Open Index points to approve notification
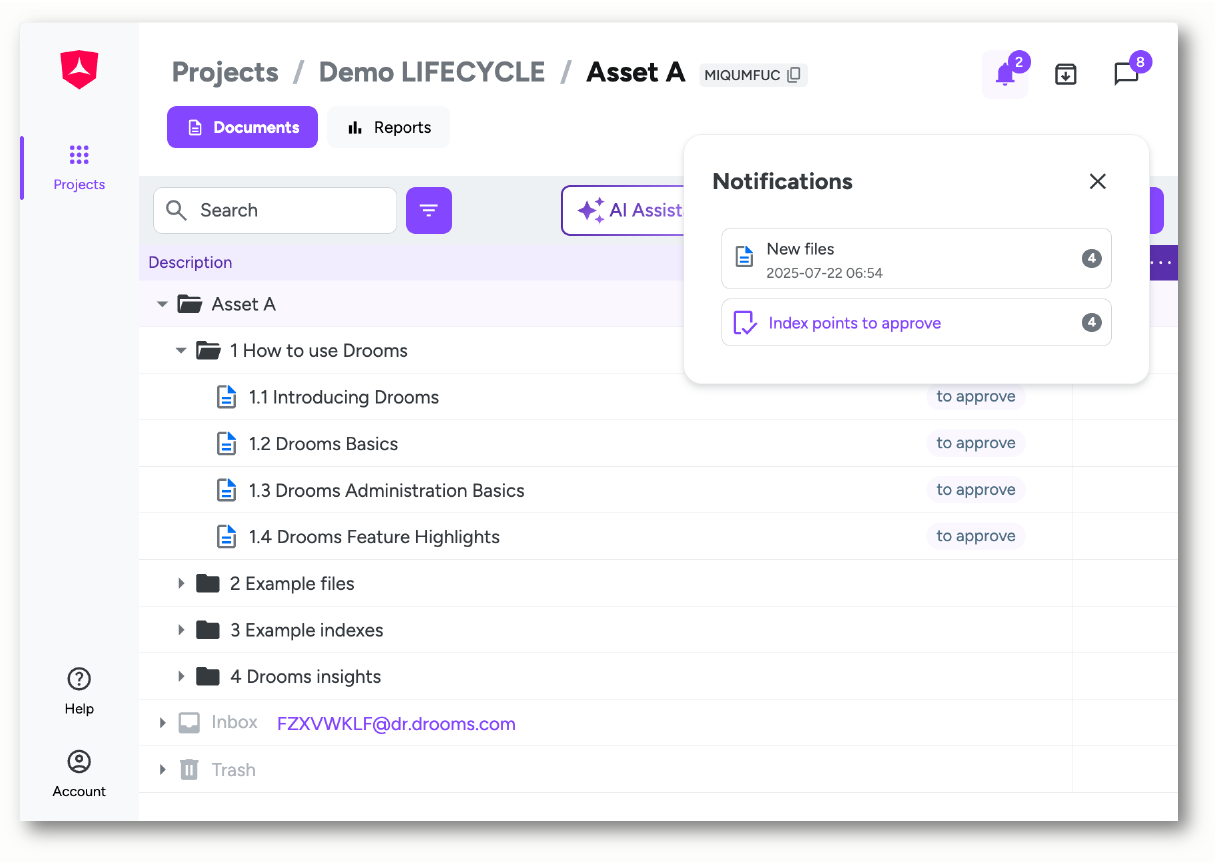 tap(916, 322)
